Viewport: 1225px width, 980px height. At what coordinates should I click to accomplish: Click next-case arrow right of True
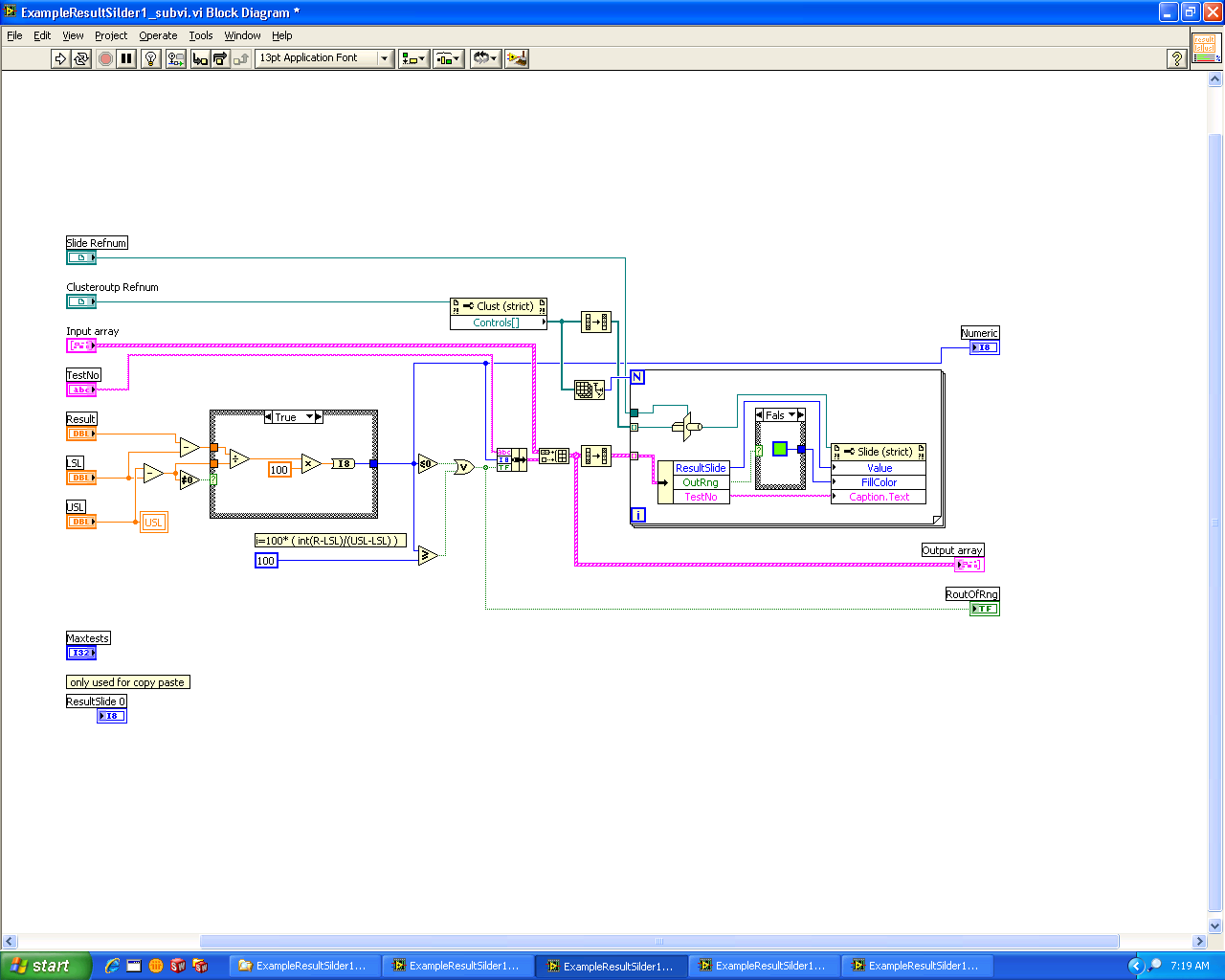click(x=319, y=417)
